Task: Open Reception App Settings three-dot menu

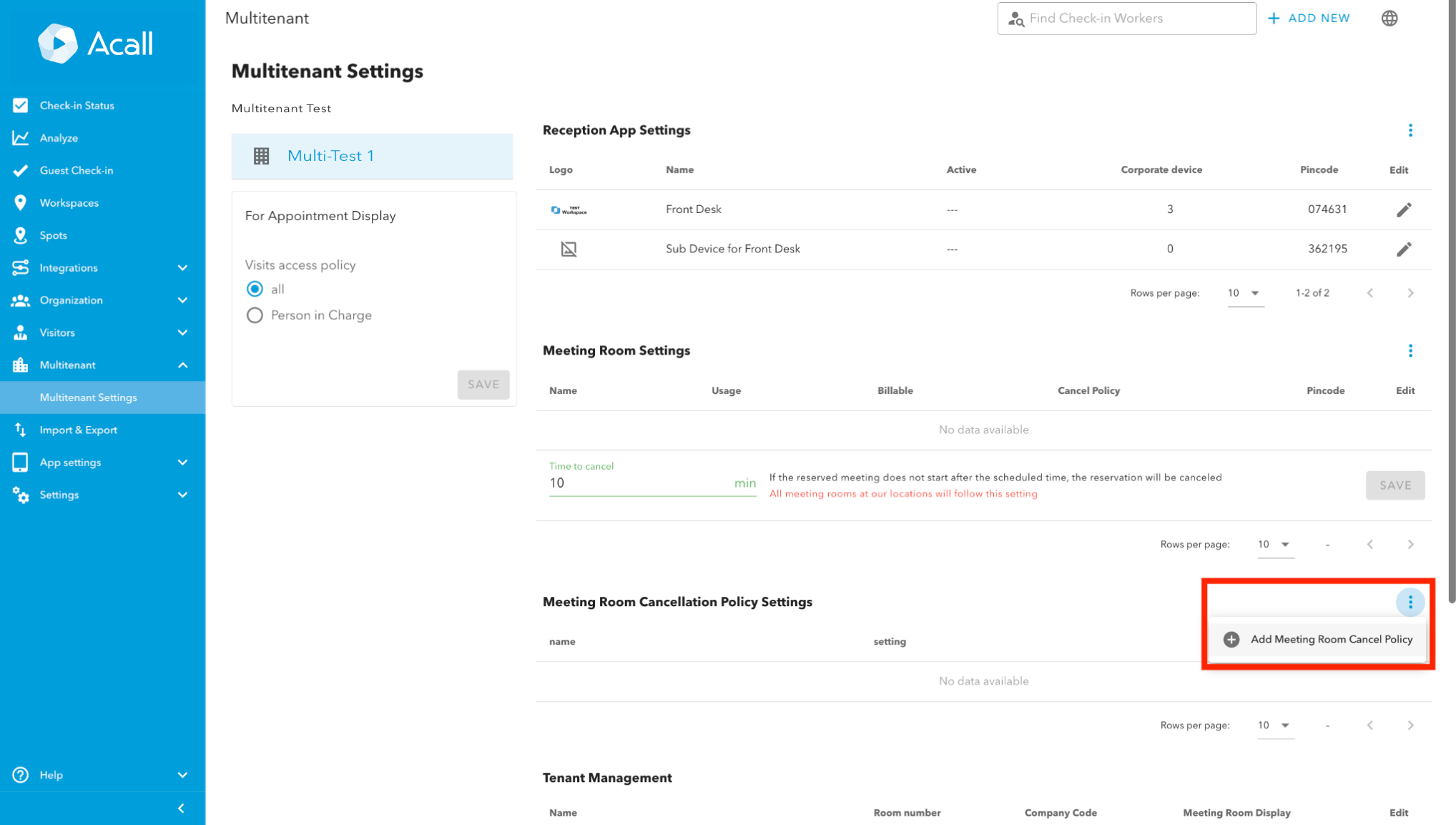Action: [x=1410, y=130]
